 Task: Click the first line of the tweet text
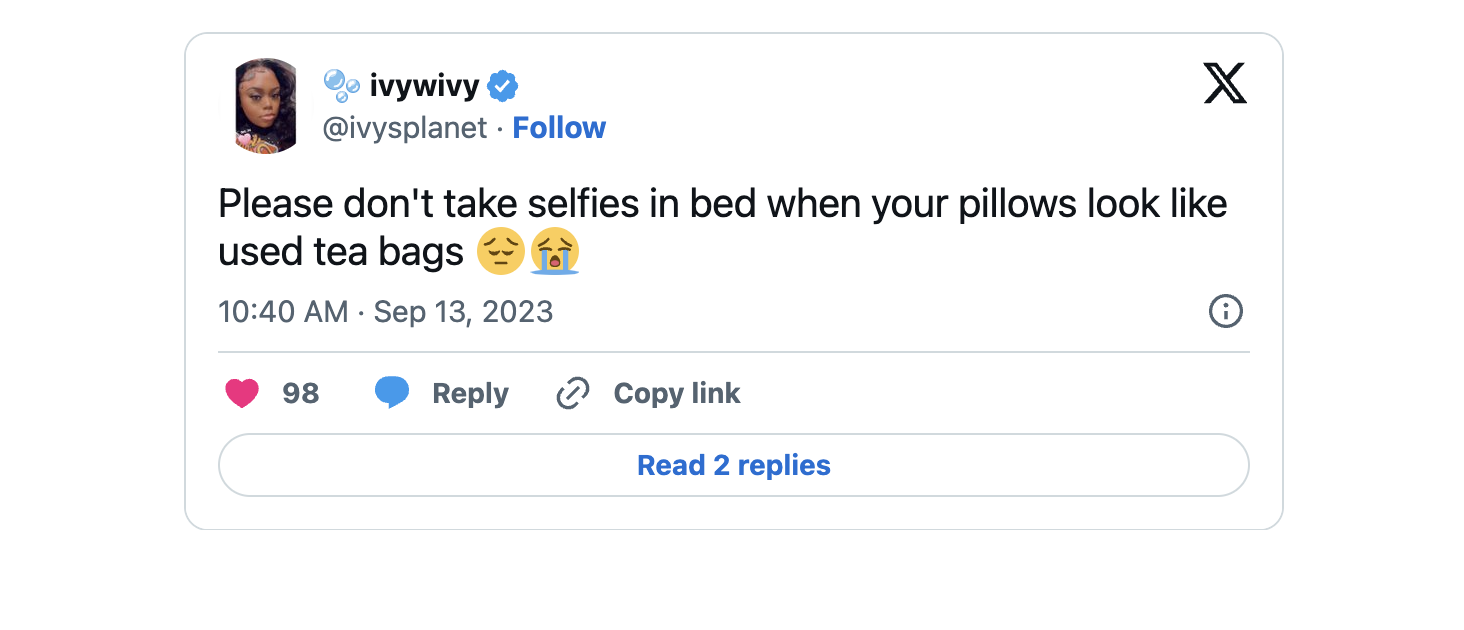click(722, 204)
